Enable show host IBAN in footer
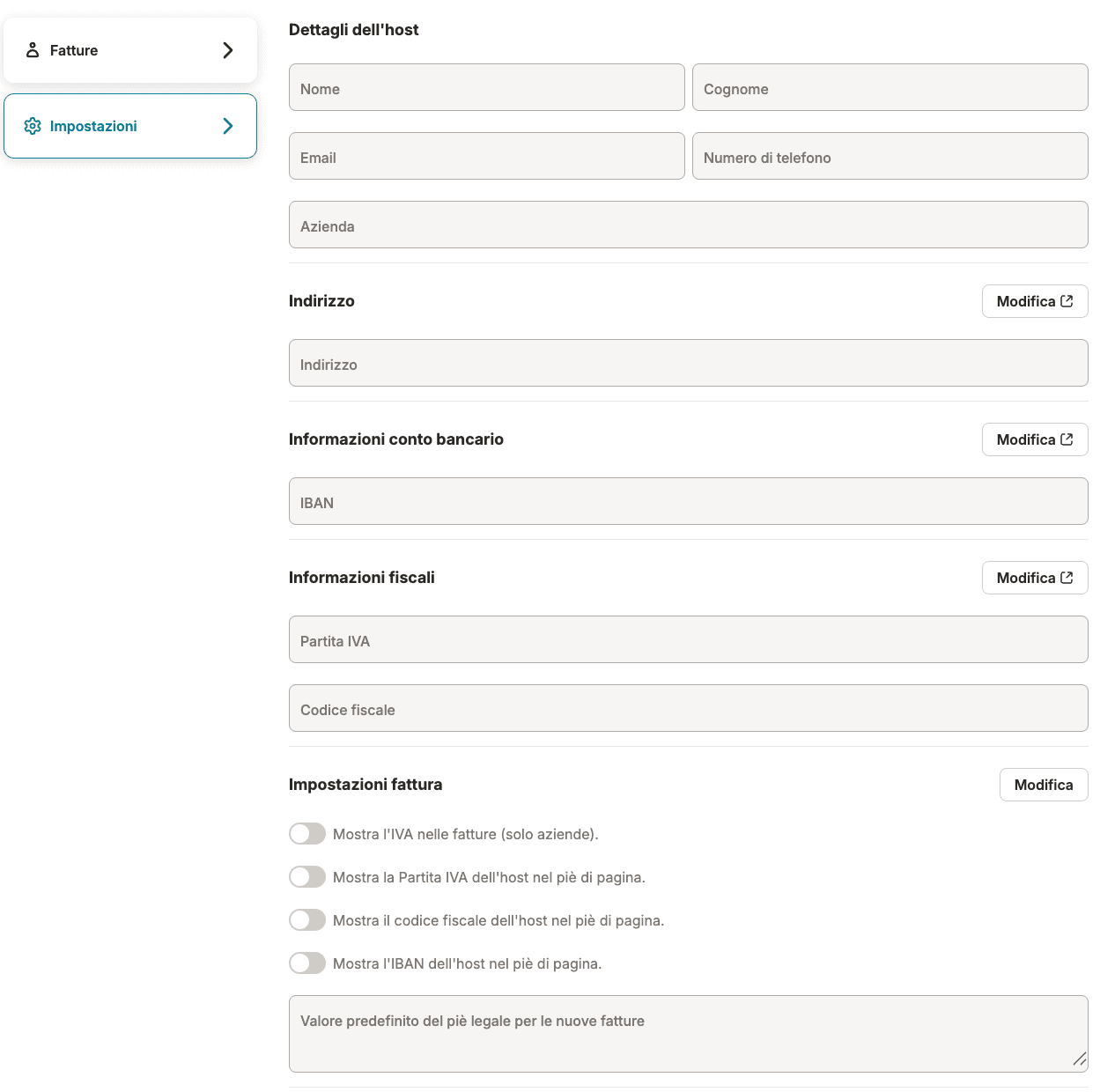 307,963
